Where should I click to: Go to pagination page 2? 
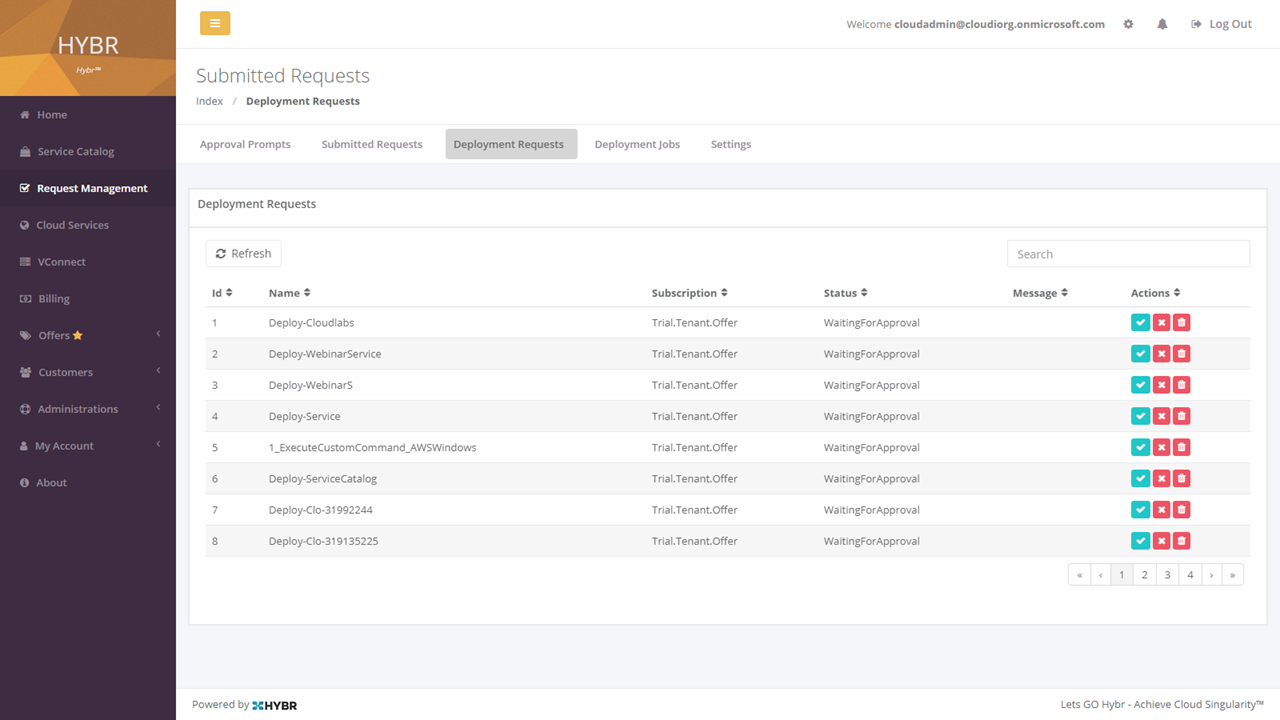pos(1144,575)
